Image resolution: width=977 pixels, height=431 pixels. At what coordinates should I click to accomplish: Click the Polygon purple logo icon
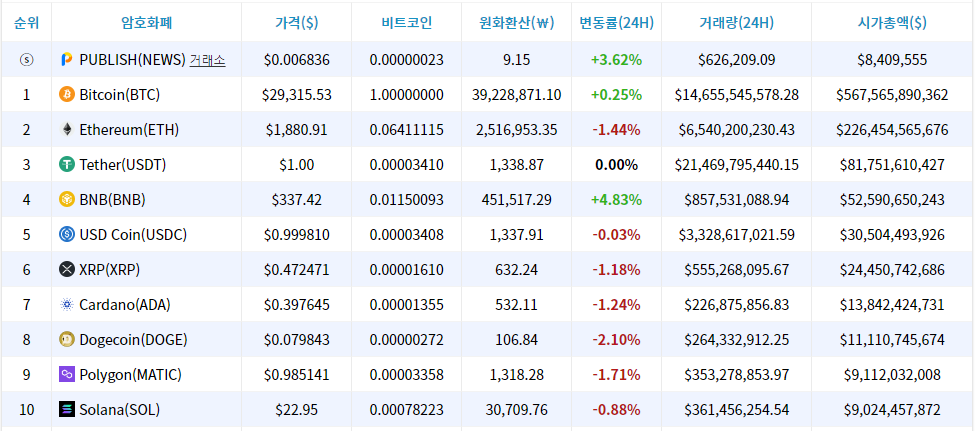[67, 374]
